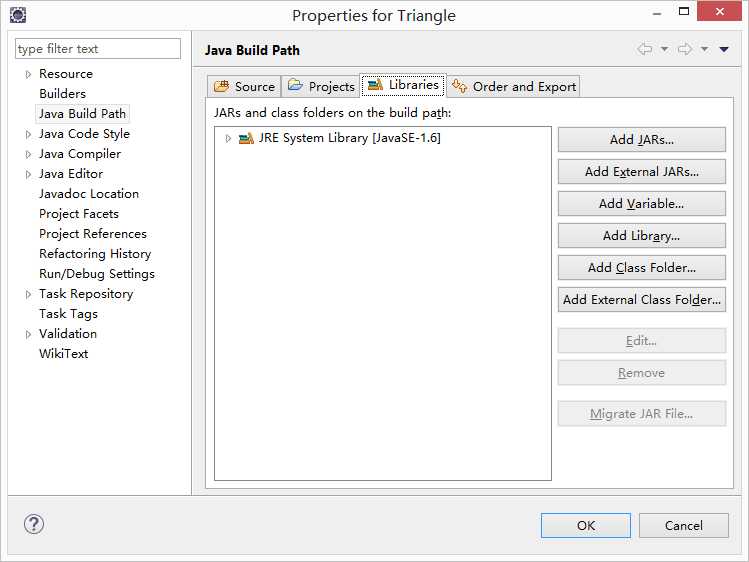Screen dimensions: 749x562
Task: Click Add External Class Folder... button
Action: (642, 299)
